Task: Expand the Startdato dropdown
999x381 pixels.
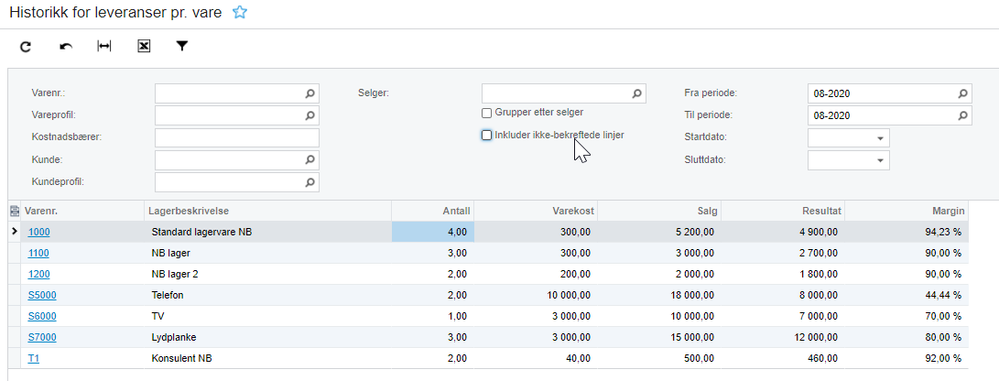Action: pos(880,138)
